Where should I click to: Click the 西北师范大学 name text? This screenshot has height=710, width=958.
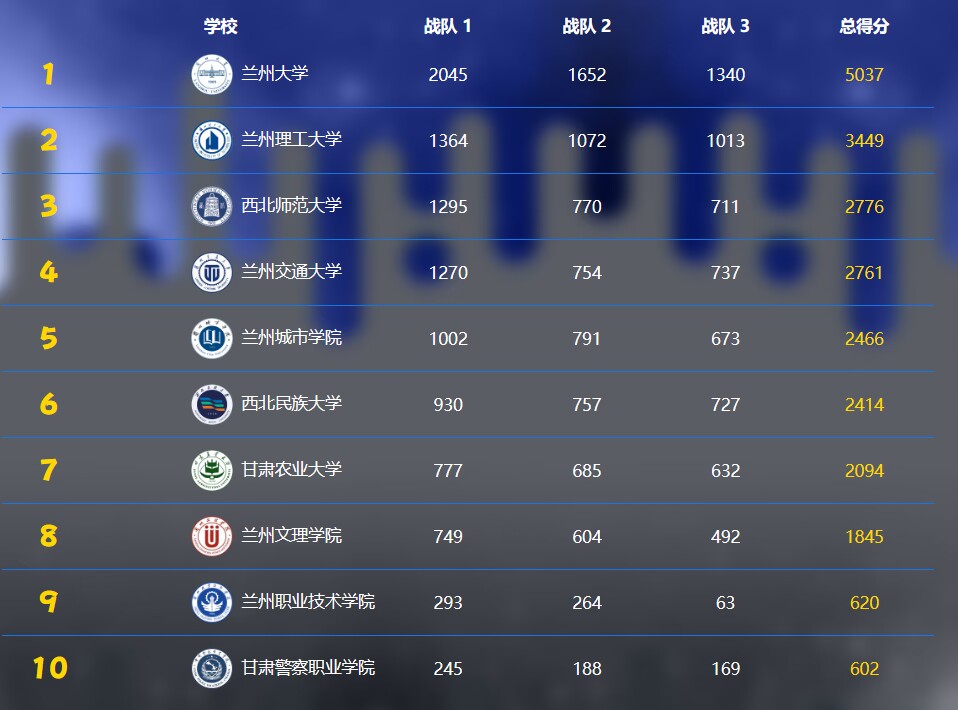(x=291, y=205)
